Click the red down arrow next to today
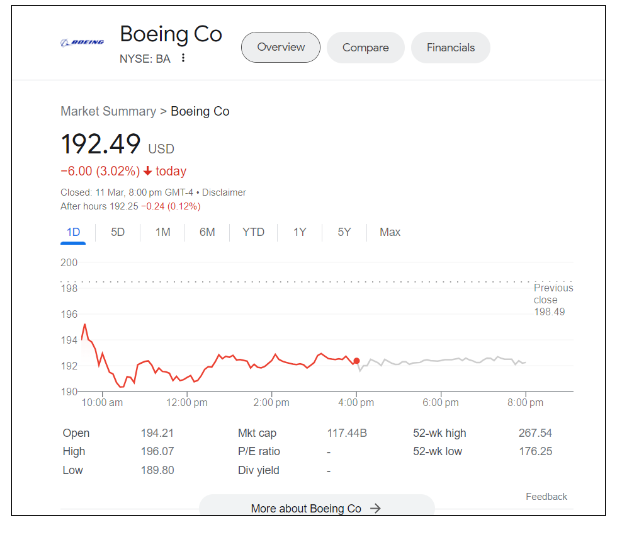 coord(148,171)
